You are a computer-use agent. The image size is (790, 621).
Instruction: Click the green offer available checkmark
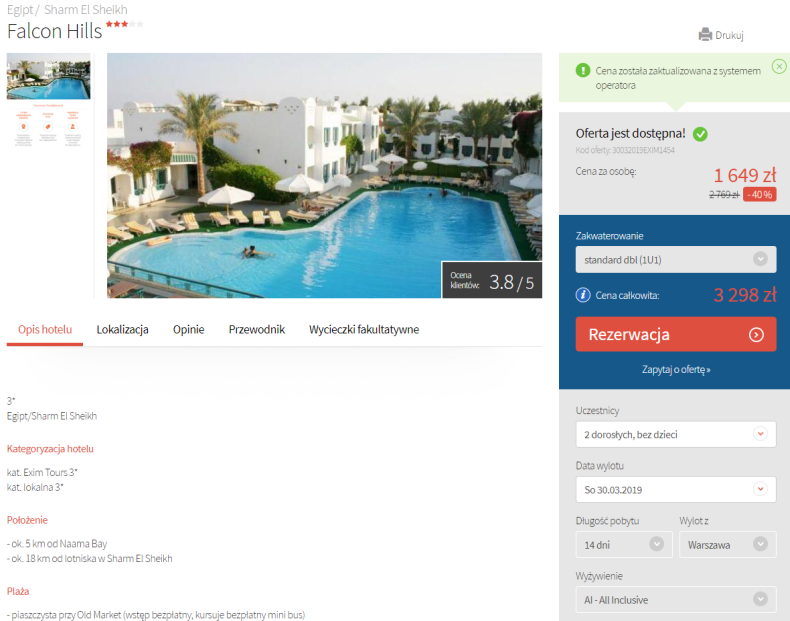point(700,134)
